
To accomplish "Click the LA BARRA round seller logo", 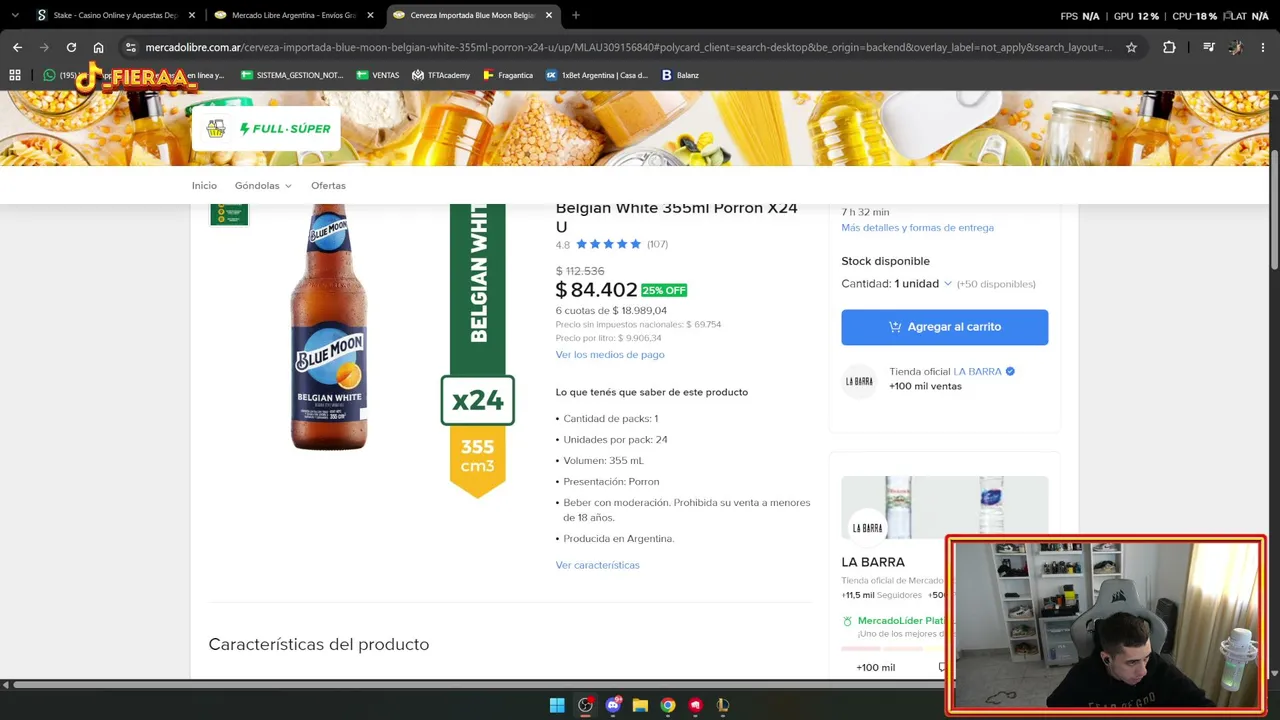I will coord(859,381).
